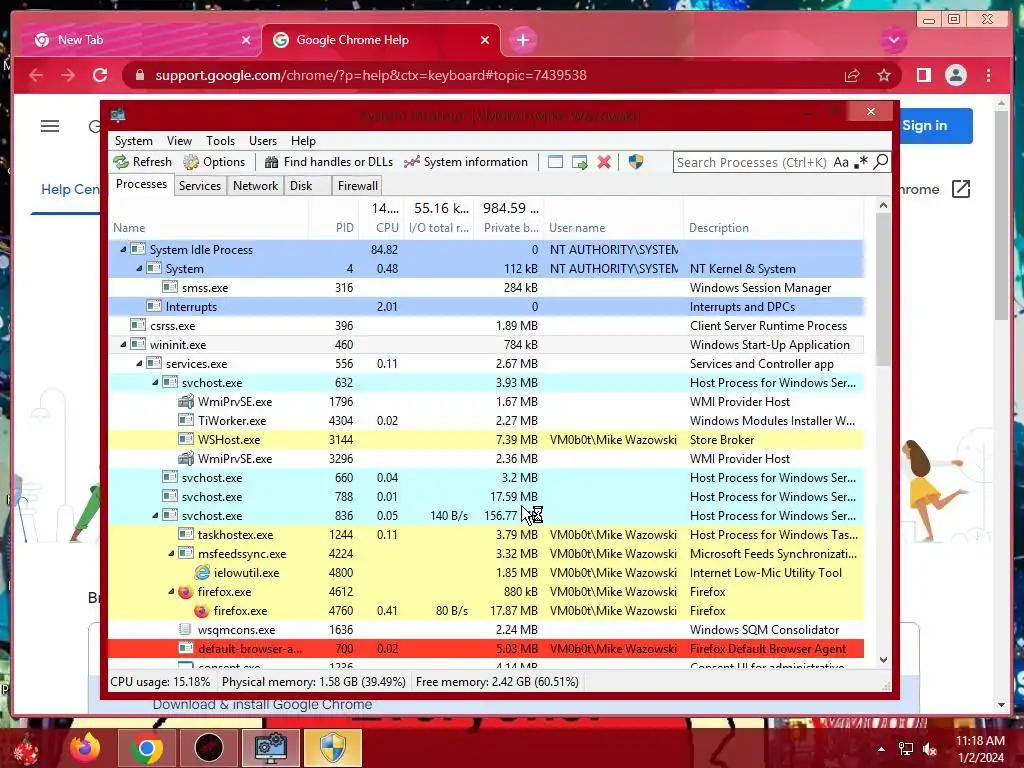1024x768 pixels.
Task: Click the shield elevation icon in toolbar
Action: tap(635, 162)
